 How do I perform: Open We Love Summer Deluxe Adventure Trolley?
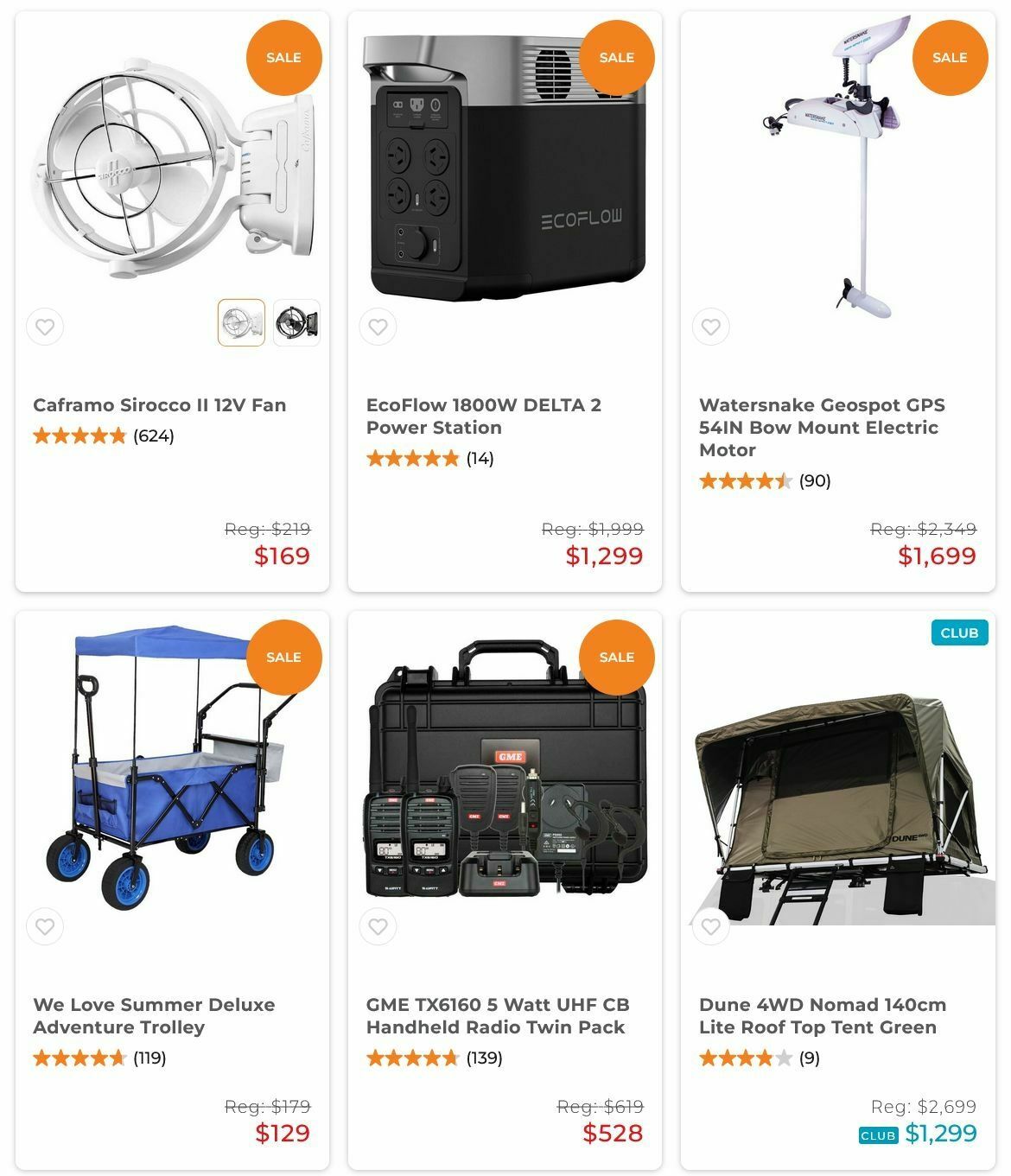154,1015
